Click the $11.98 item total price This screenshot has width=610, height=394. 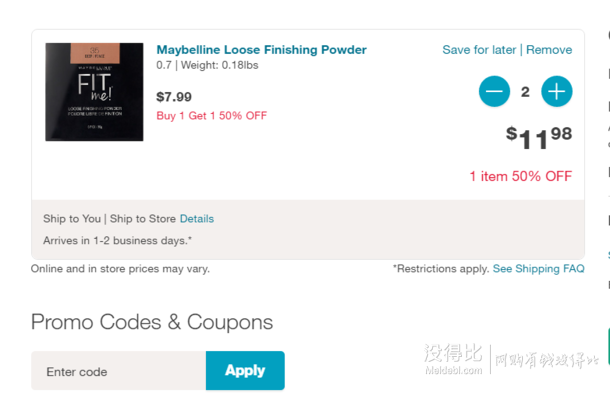[539, 138]
